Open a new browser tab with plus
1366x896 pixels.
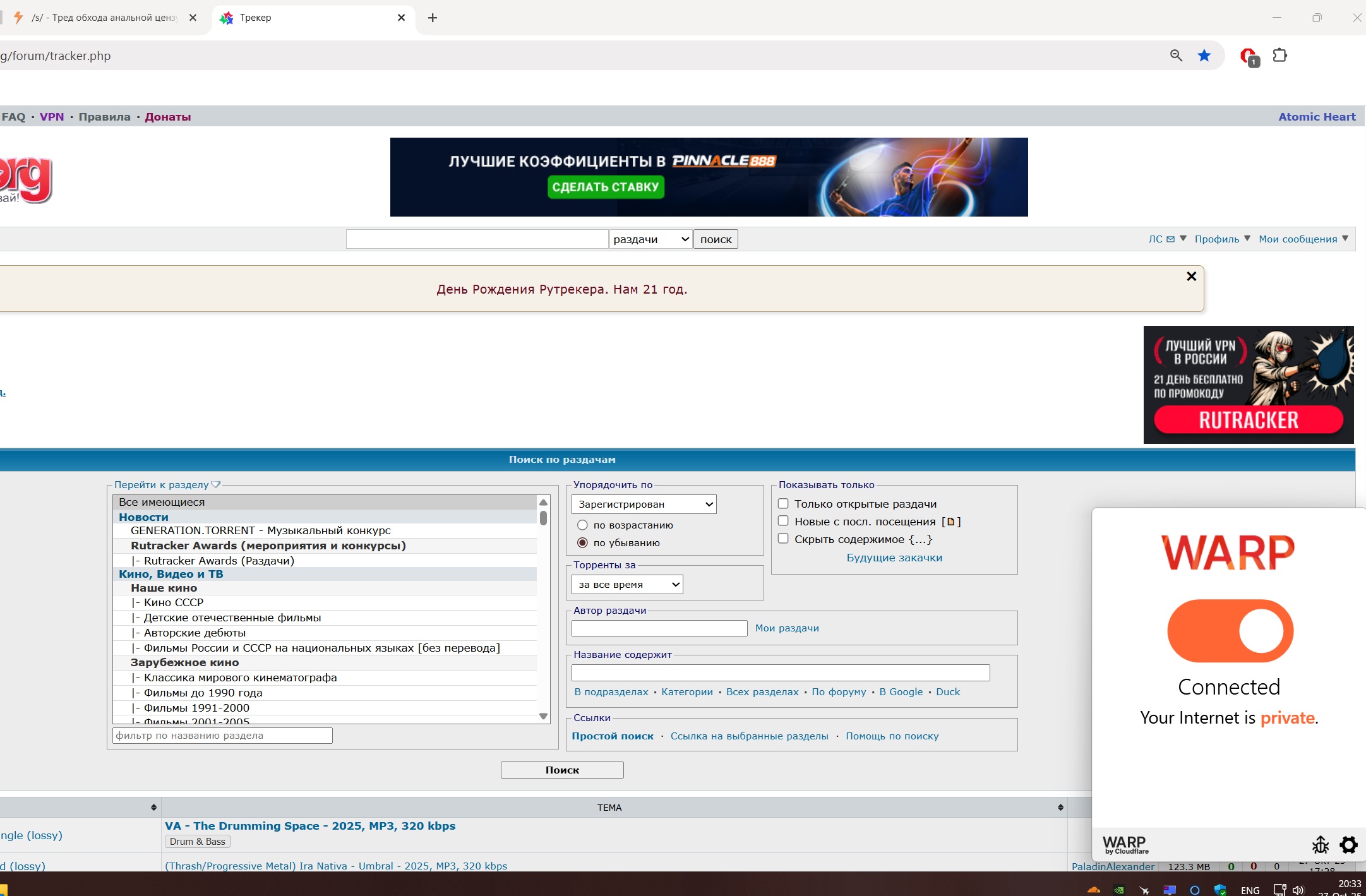[x=432, y=18]
